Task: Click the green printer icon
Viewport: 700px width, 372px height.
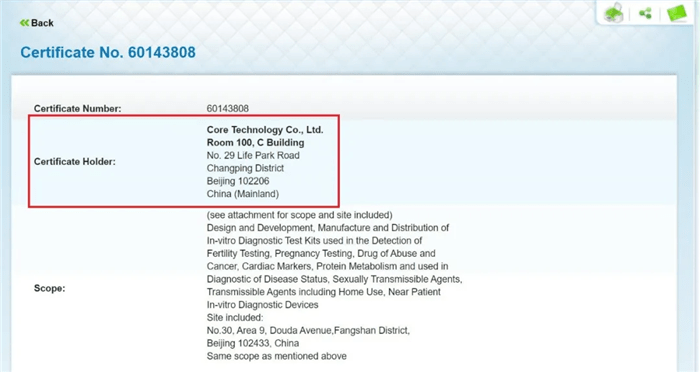Action: (614, 13)
